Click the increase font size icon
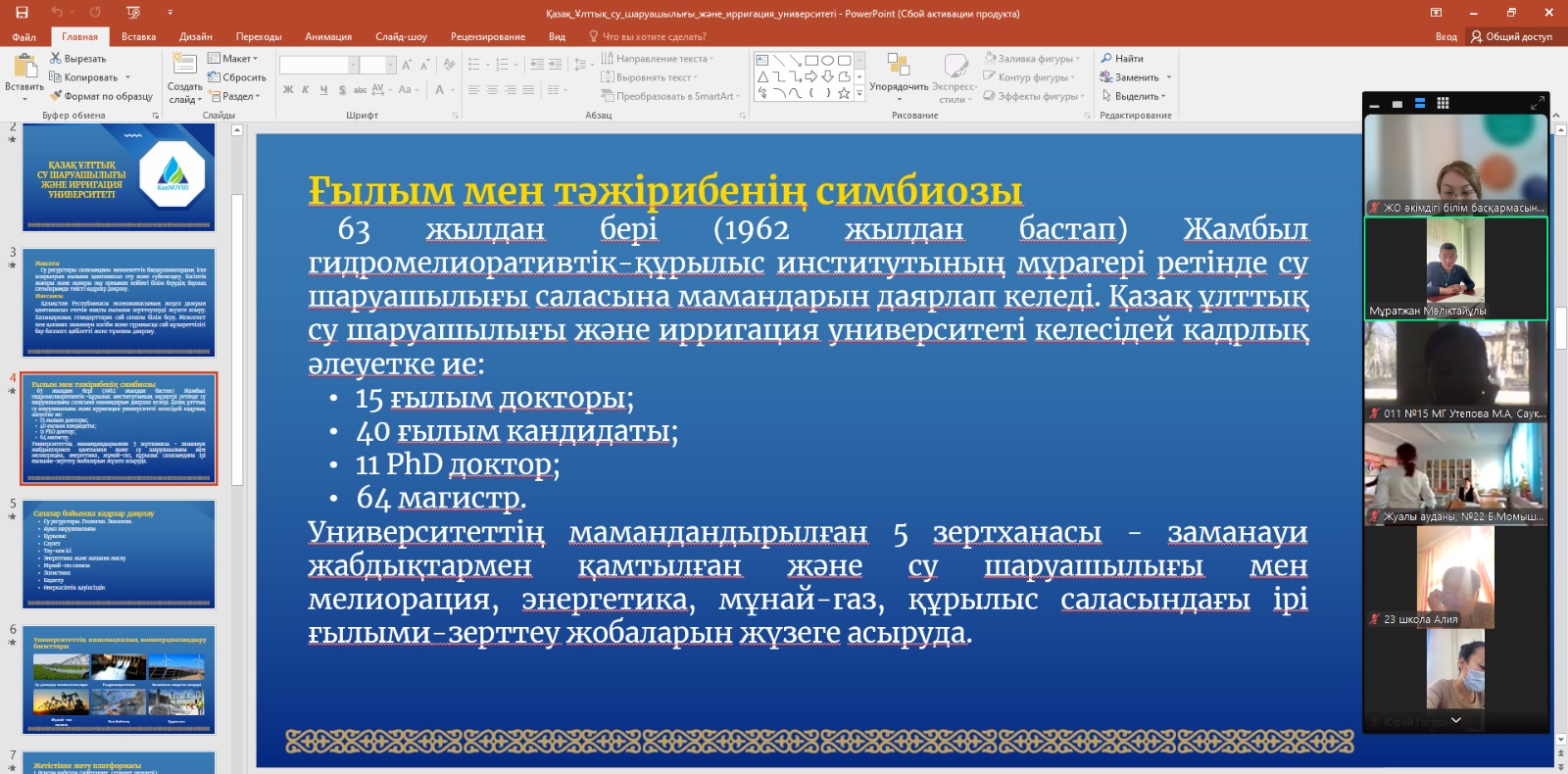Image resolution: width=1568 pixels, height=774 pixels. (407, 65)
